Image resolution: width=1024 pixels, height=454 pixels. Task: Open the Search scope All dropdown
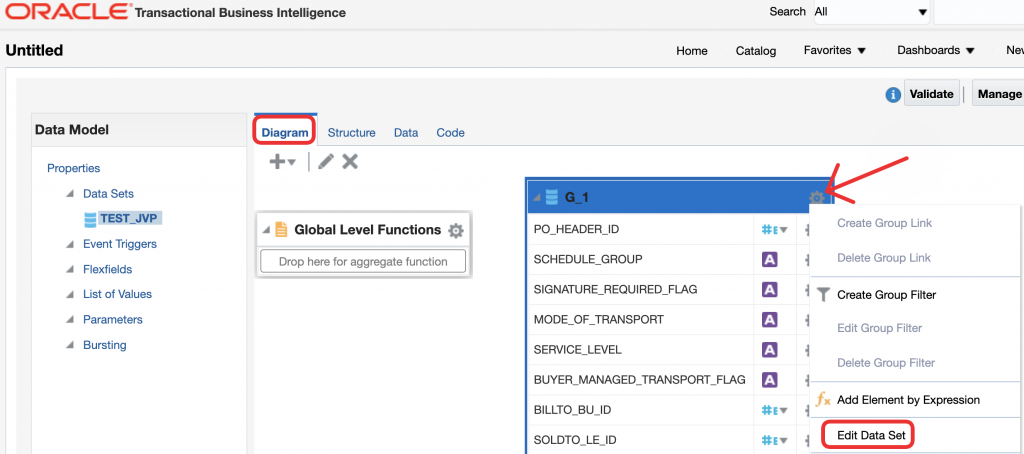point(870,12)
